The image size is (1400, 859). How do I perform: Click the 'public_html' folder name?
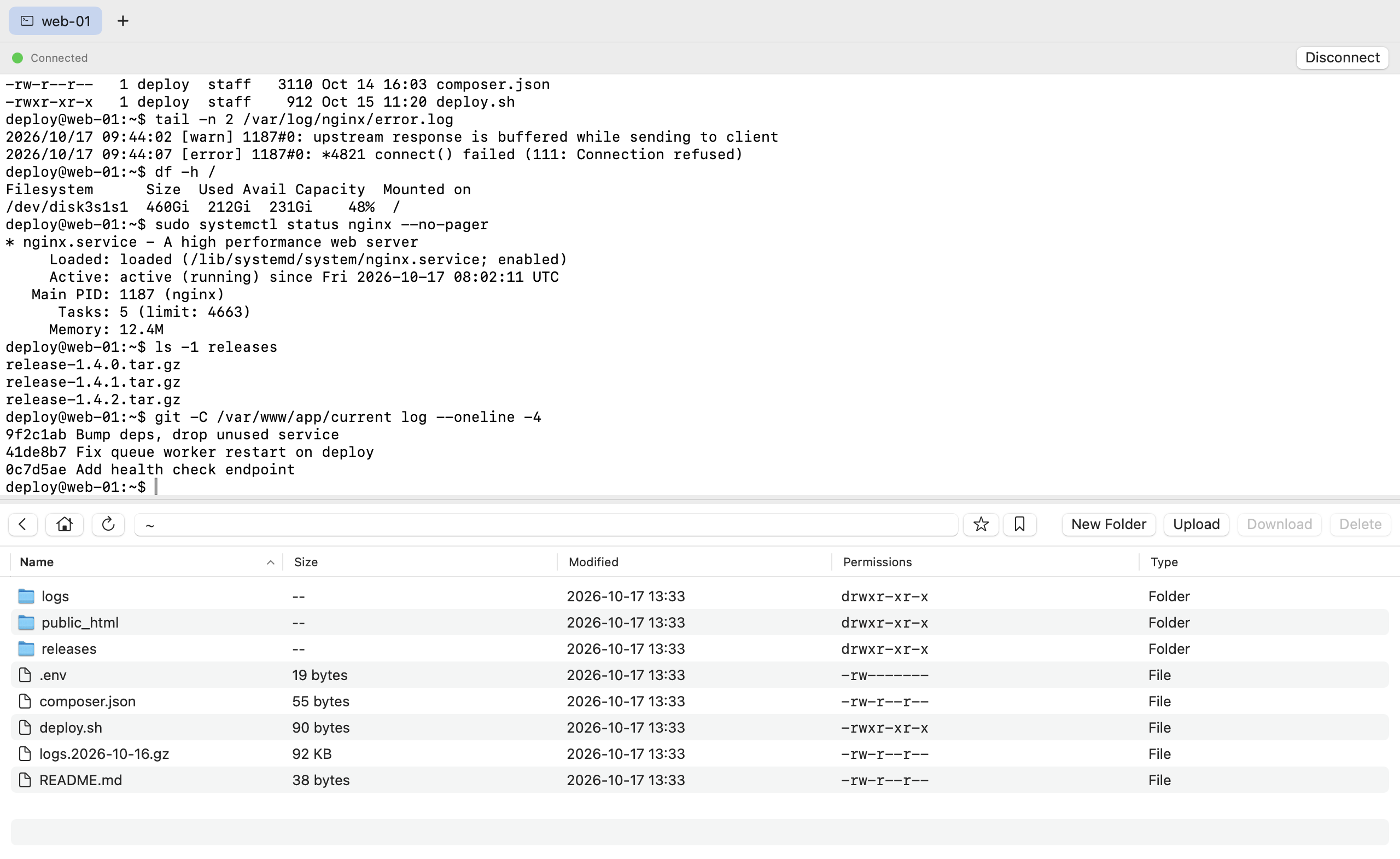(x=80, y=622)
